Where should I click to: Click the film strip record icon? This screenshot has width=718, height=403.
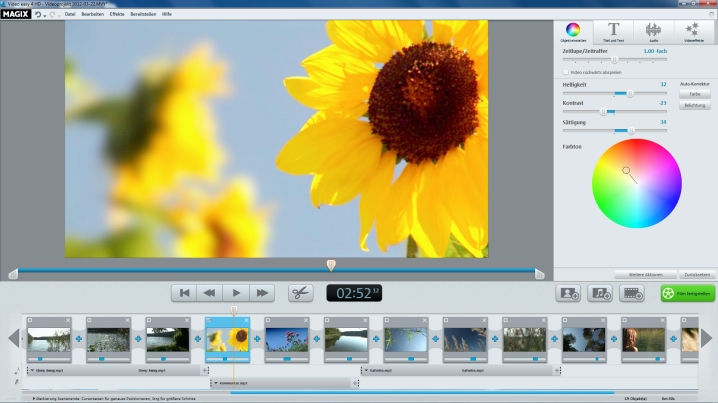[x=632, y=293]
